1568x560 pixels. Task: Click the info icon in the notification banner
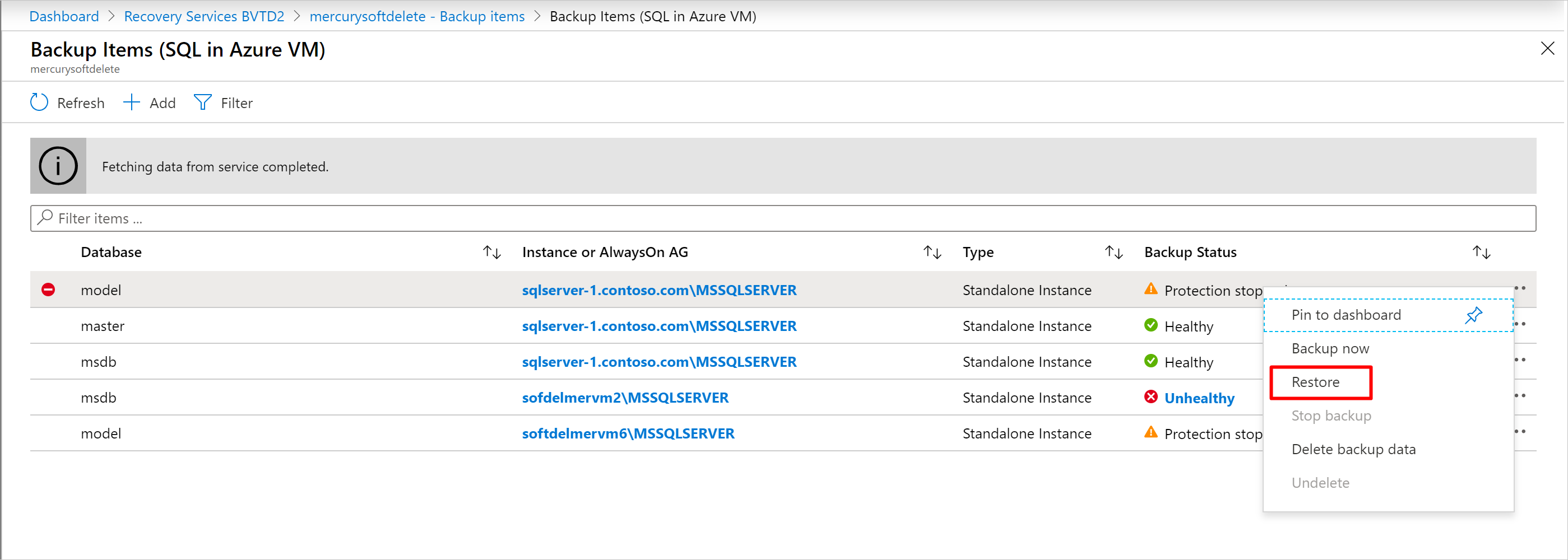(x=58, y=165)
